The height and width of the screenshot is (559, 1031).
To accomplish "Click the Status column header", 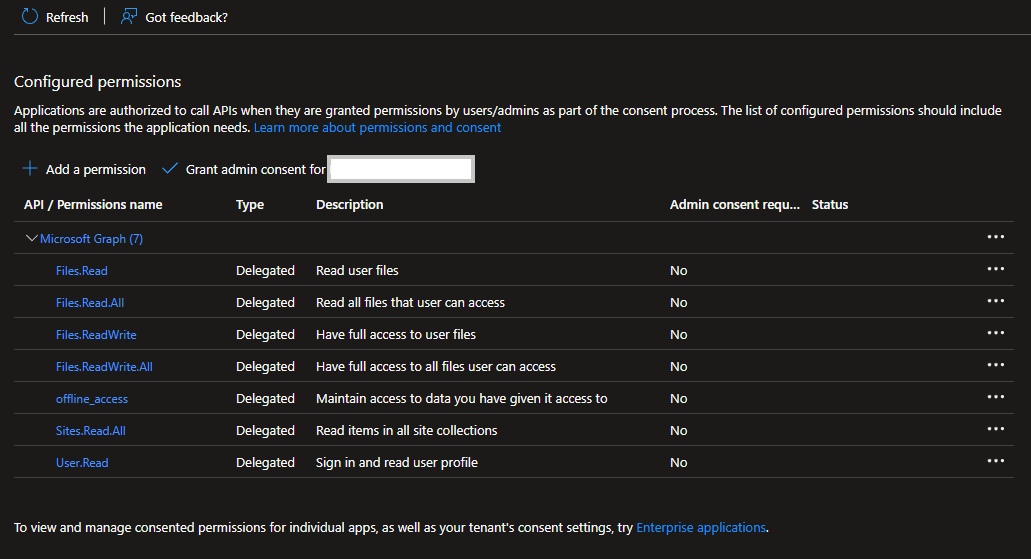I will point(830,205).
